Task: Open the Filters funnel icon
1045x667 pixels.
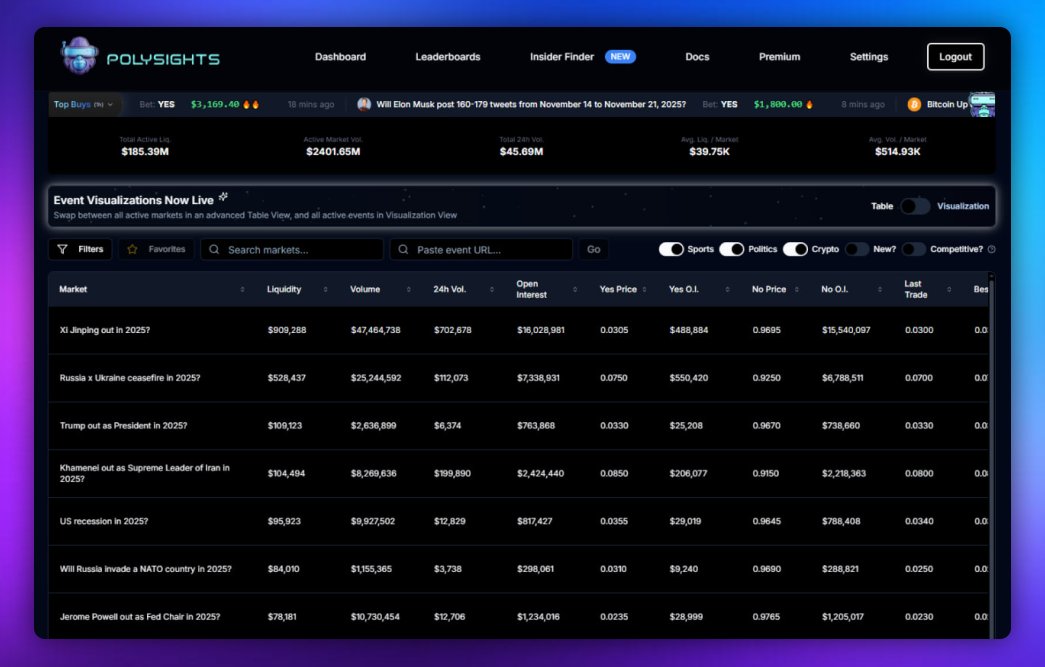Action: click(65, 249)
